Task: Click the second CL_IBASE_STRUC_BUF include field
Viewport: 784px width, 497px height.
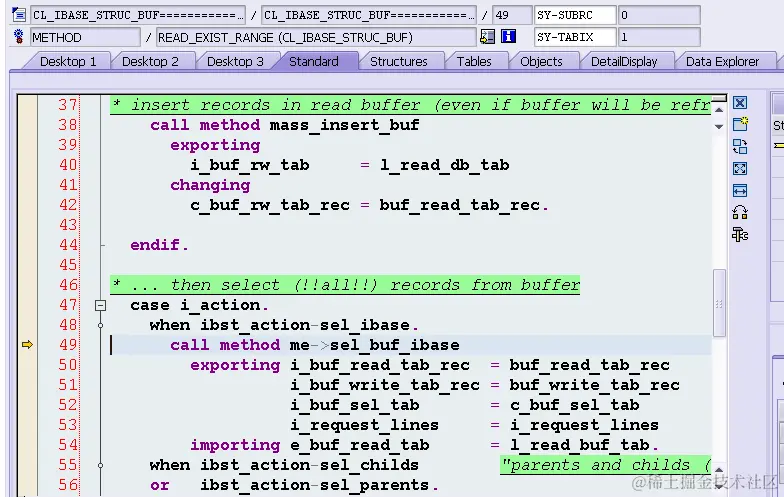Action: point(368,15)
